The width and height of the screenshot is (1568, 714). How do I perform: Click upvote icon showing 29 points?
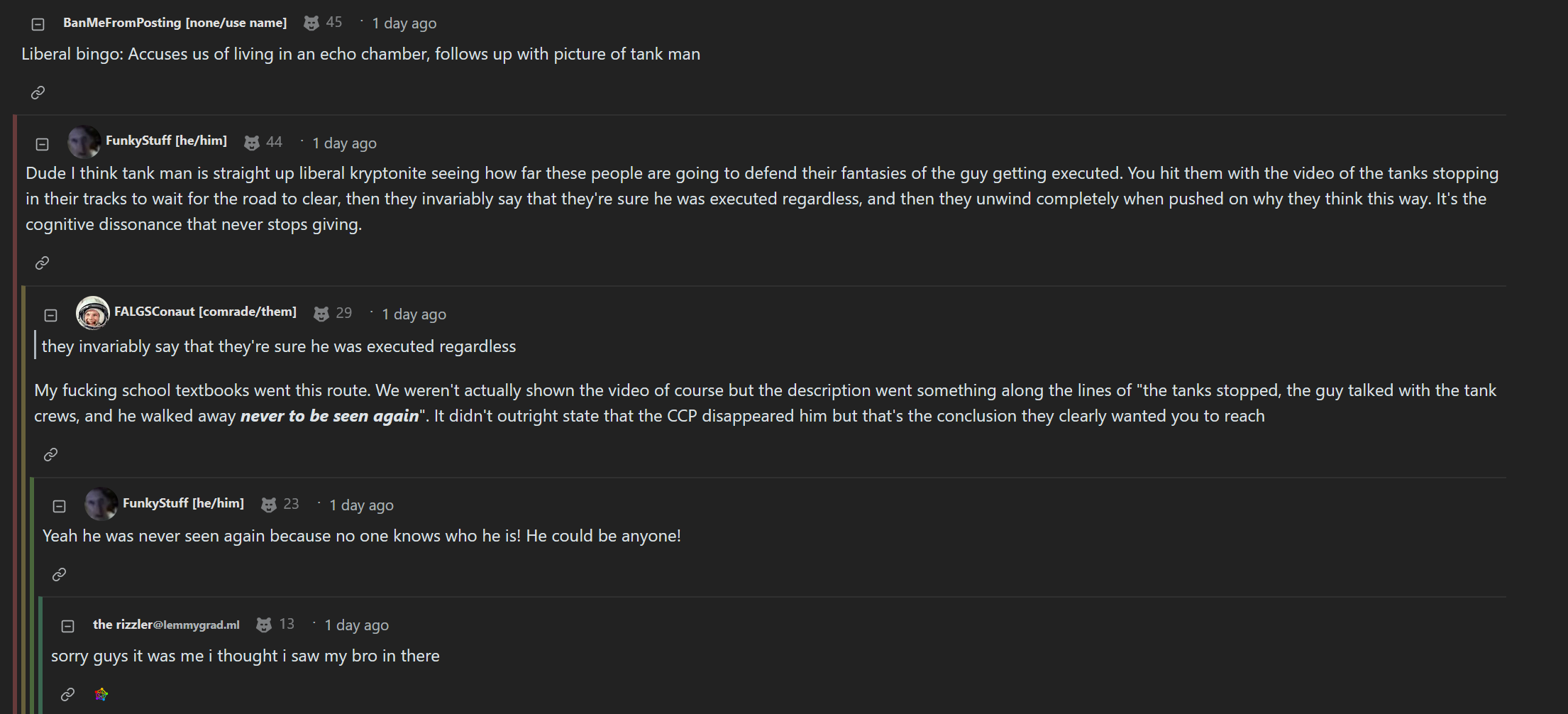[x=321, y=314]
